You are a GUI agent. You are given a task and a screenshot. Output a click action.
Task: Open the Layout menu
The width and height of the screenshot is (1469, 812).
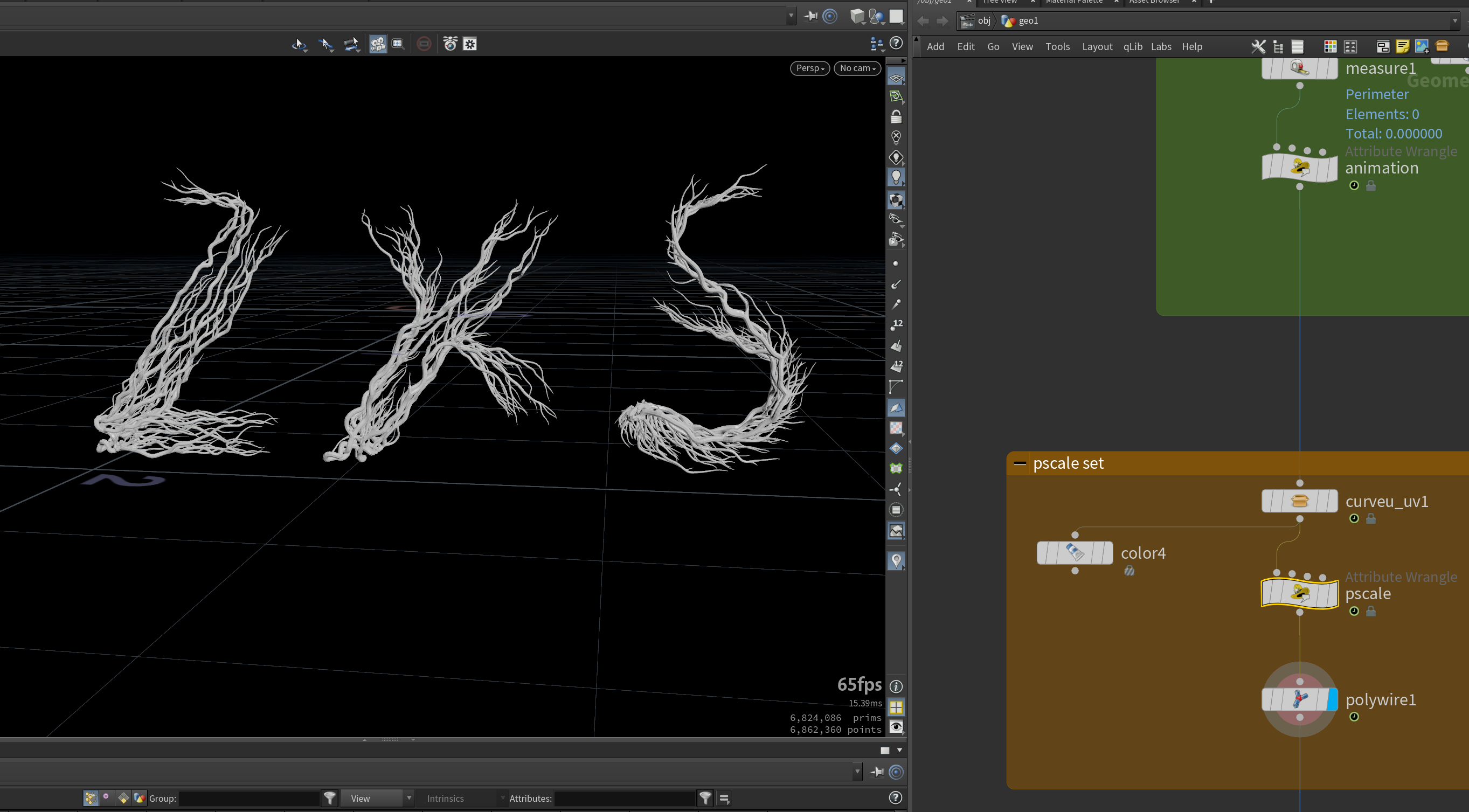click(x=1097, y=47)
